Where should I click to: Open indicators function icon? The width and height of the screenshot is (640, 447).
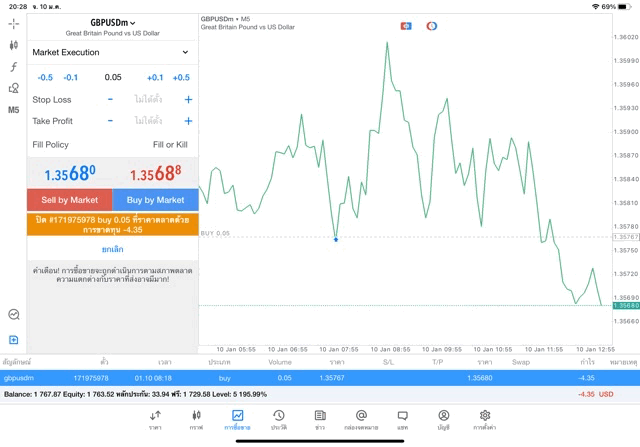[13, 67]
